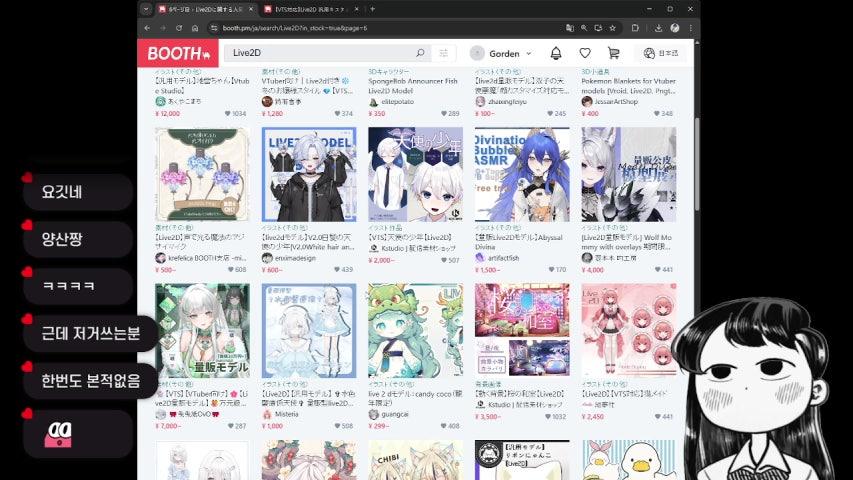Go forward in the browser
Screen dimensions: 853x480
(x=163, y=28)
